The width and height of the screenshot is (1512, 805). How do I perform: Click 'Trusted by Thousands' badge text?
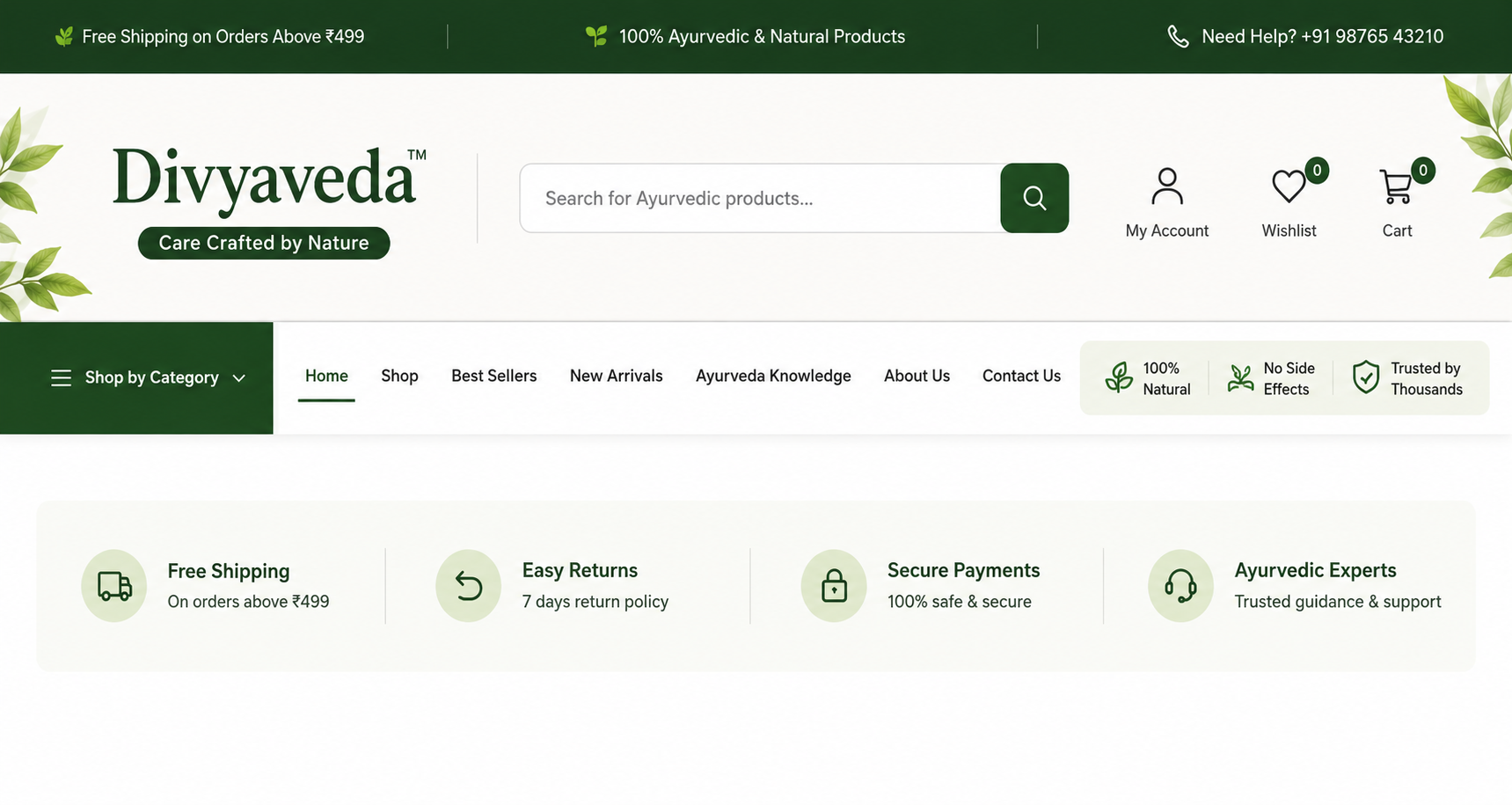tap(1427, 378)
